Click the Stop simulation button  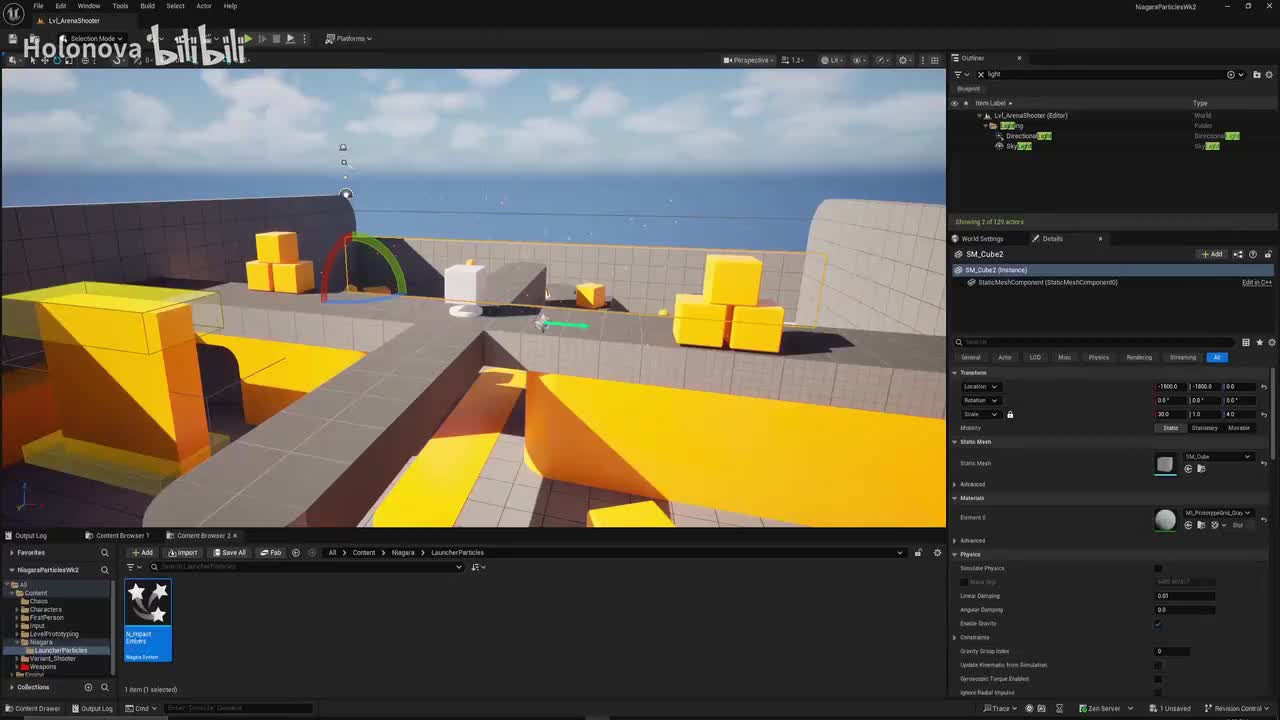point(276,38)
